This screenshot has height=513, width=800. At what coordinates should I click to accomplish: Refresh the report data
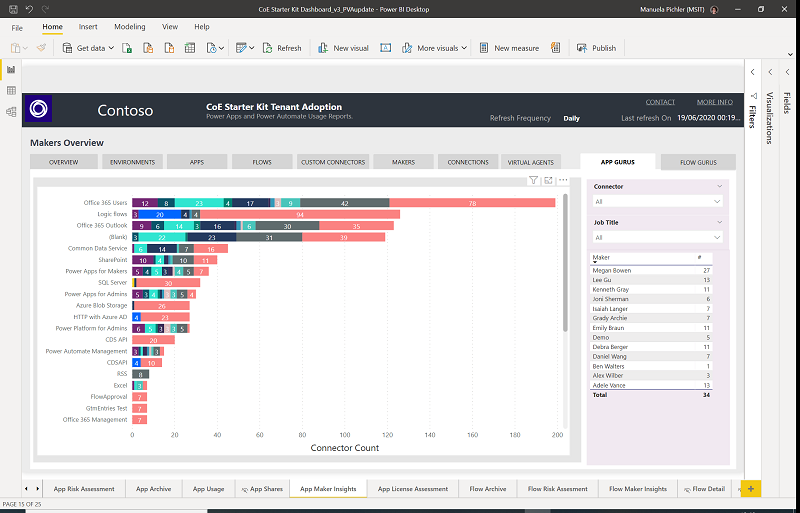click(x=282, y=48)
